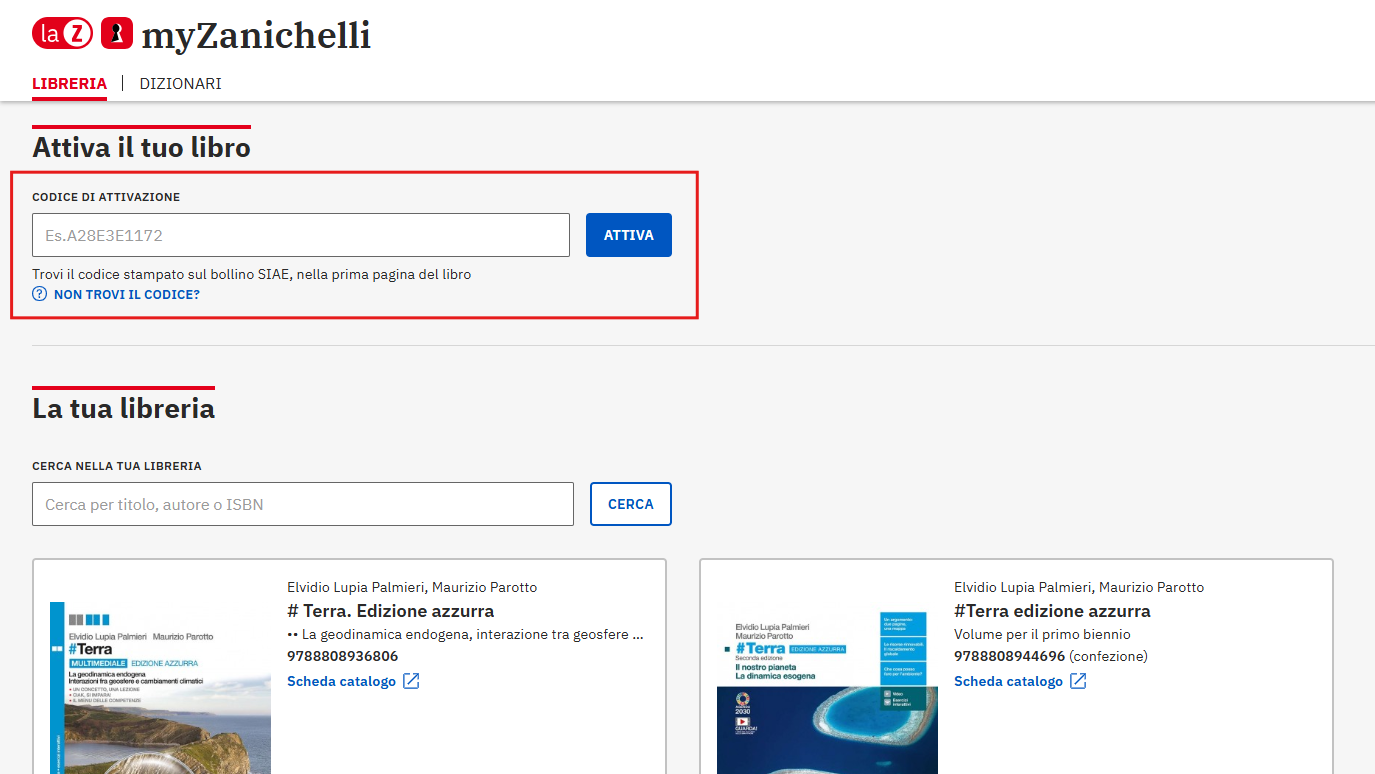This screenshot has width=1375, height=774.
Task: Click the red 'la Z' logo icon
Action: (62, 34)
